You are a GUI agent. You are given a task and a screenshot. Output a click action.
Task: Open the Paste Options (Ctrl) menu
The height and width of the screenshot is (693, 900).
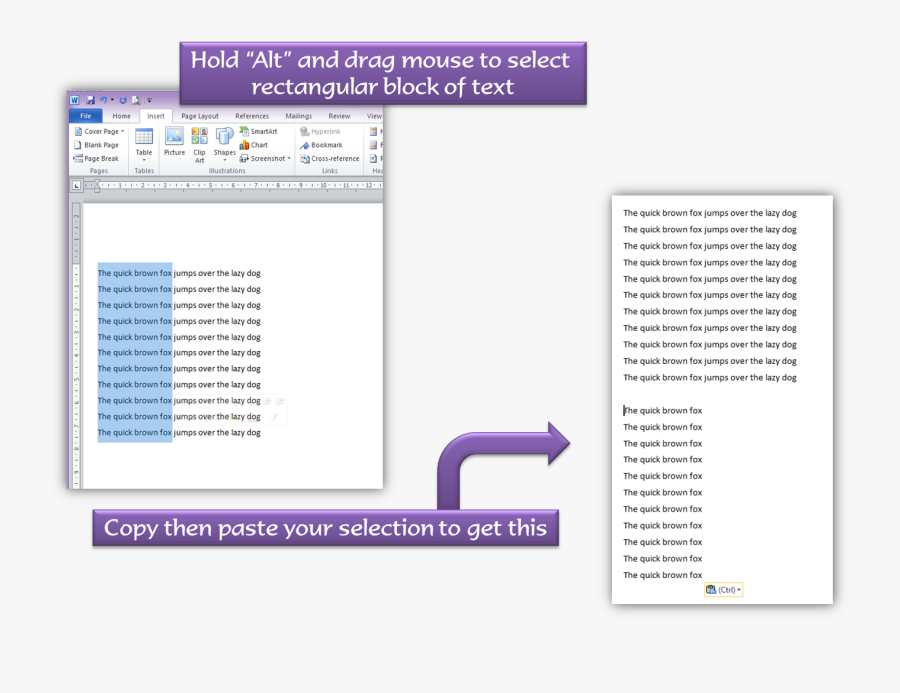click(x=723, y=589)
